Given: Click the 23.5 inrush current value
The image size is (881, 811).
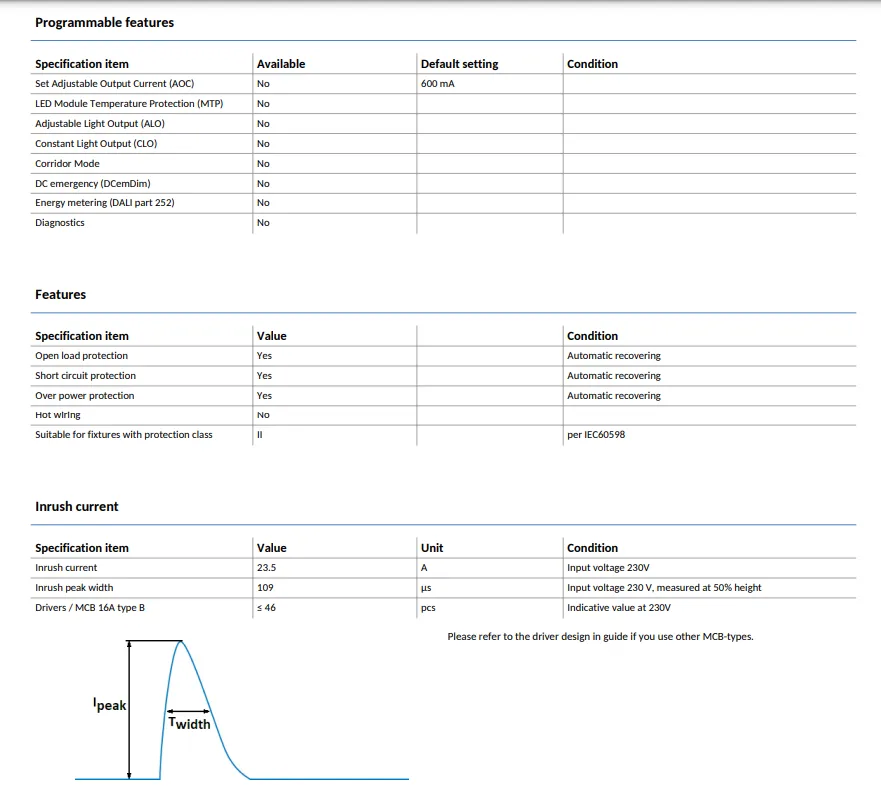Looking at the screenshot, I should click(x=266, y=568).
